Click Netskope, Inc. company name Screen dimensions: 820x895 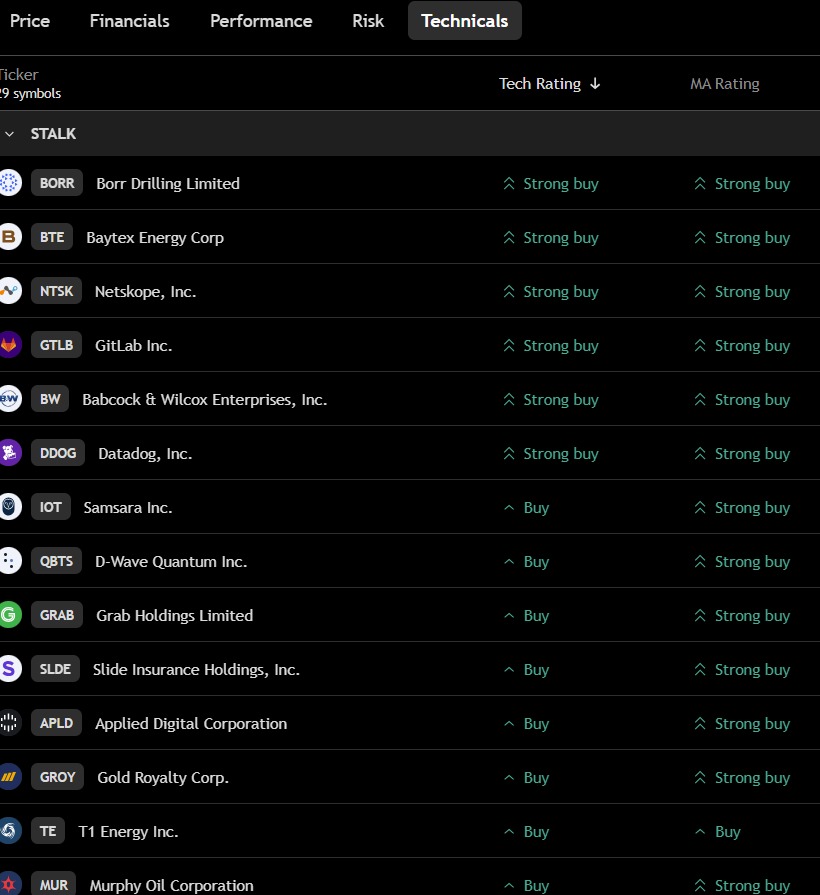pyautogui.click(x=146, y=291)
